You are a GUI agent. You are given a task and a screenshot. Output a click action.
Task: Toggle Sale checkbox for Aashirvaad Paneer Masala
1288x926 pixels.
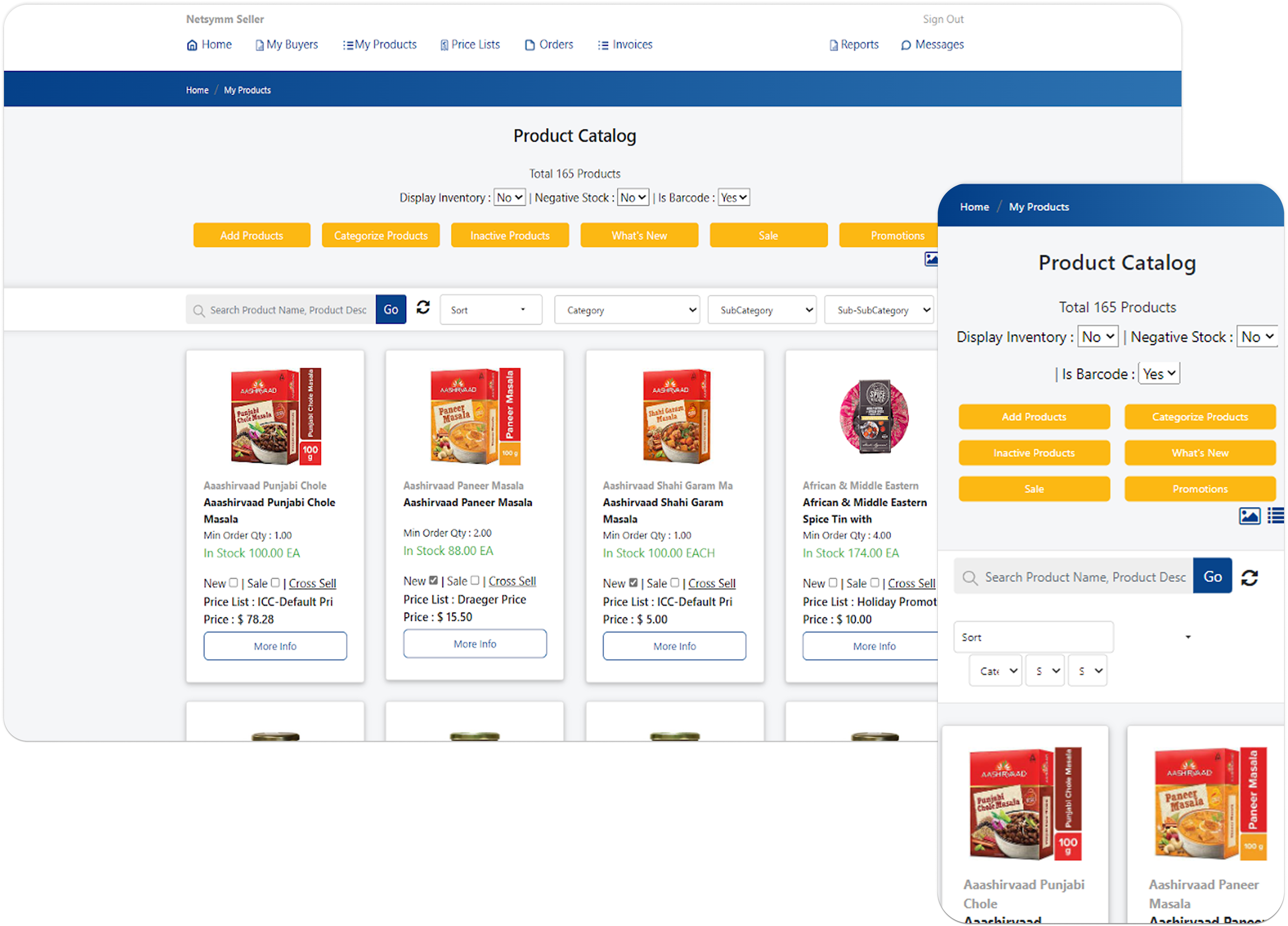pos(475,580)
